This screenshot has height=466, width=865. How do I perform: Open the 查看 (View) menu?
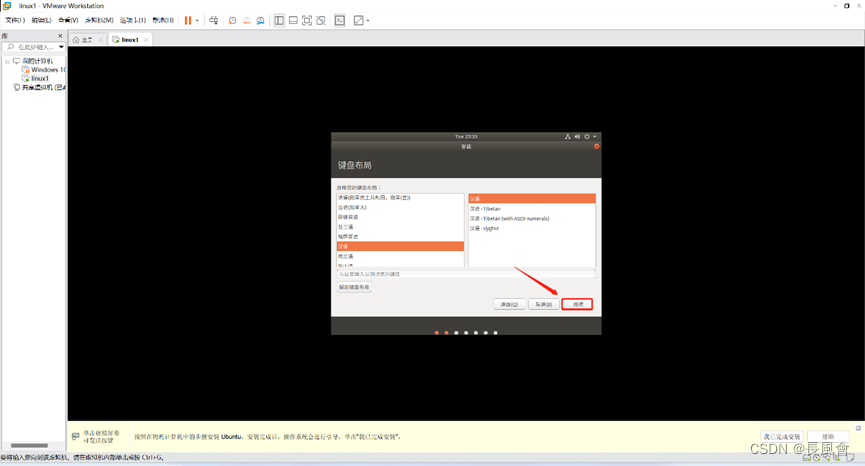(x=68, y=20)
